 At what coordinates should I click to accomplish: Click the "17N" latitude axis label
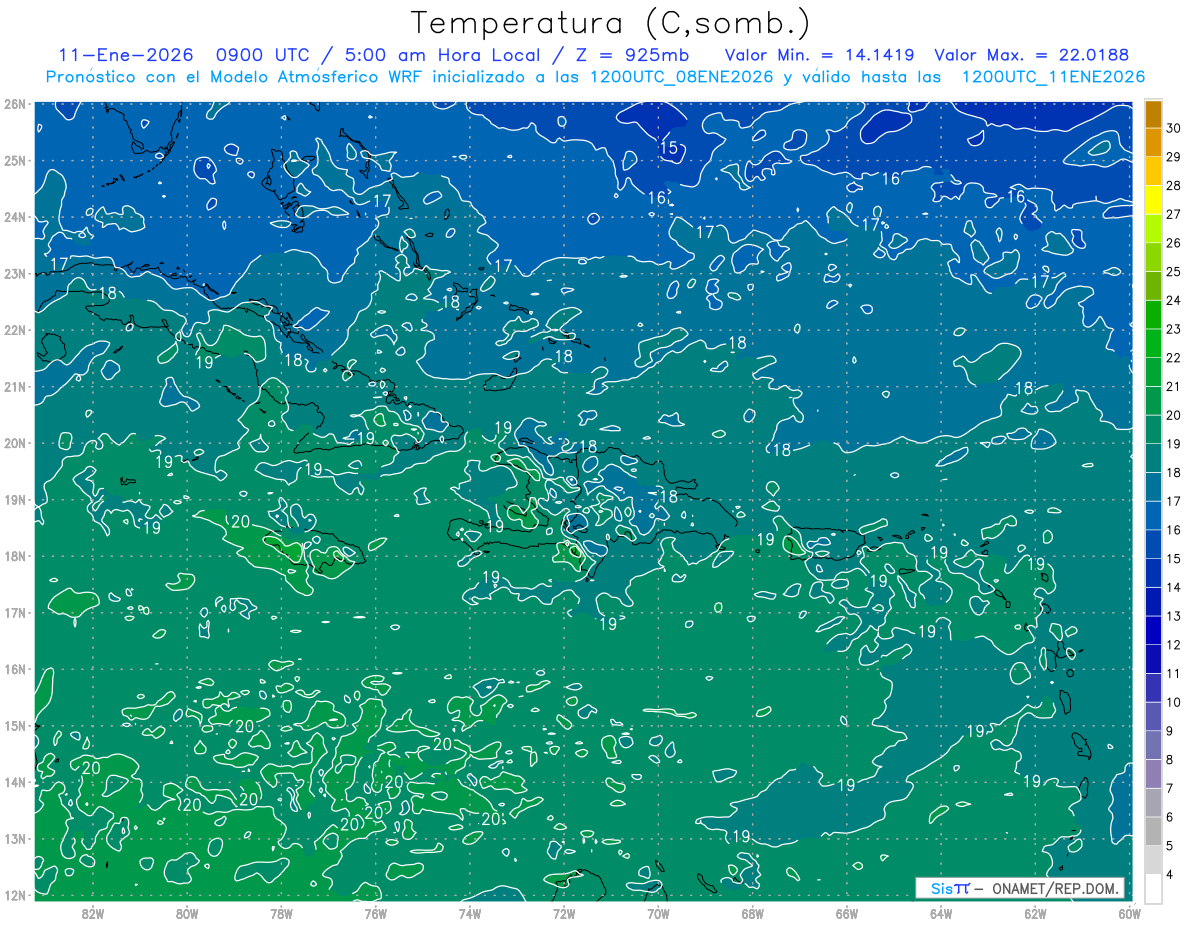tap(14, 613)
